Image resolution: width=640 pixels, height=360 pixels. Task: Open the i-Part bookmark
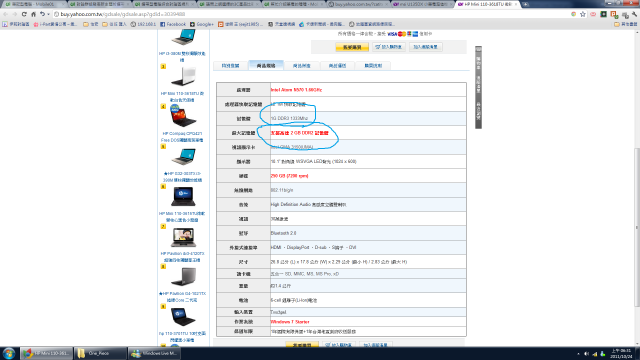click(x=55, y=24)
